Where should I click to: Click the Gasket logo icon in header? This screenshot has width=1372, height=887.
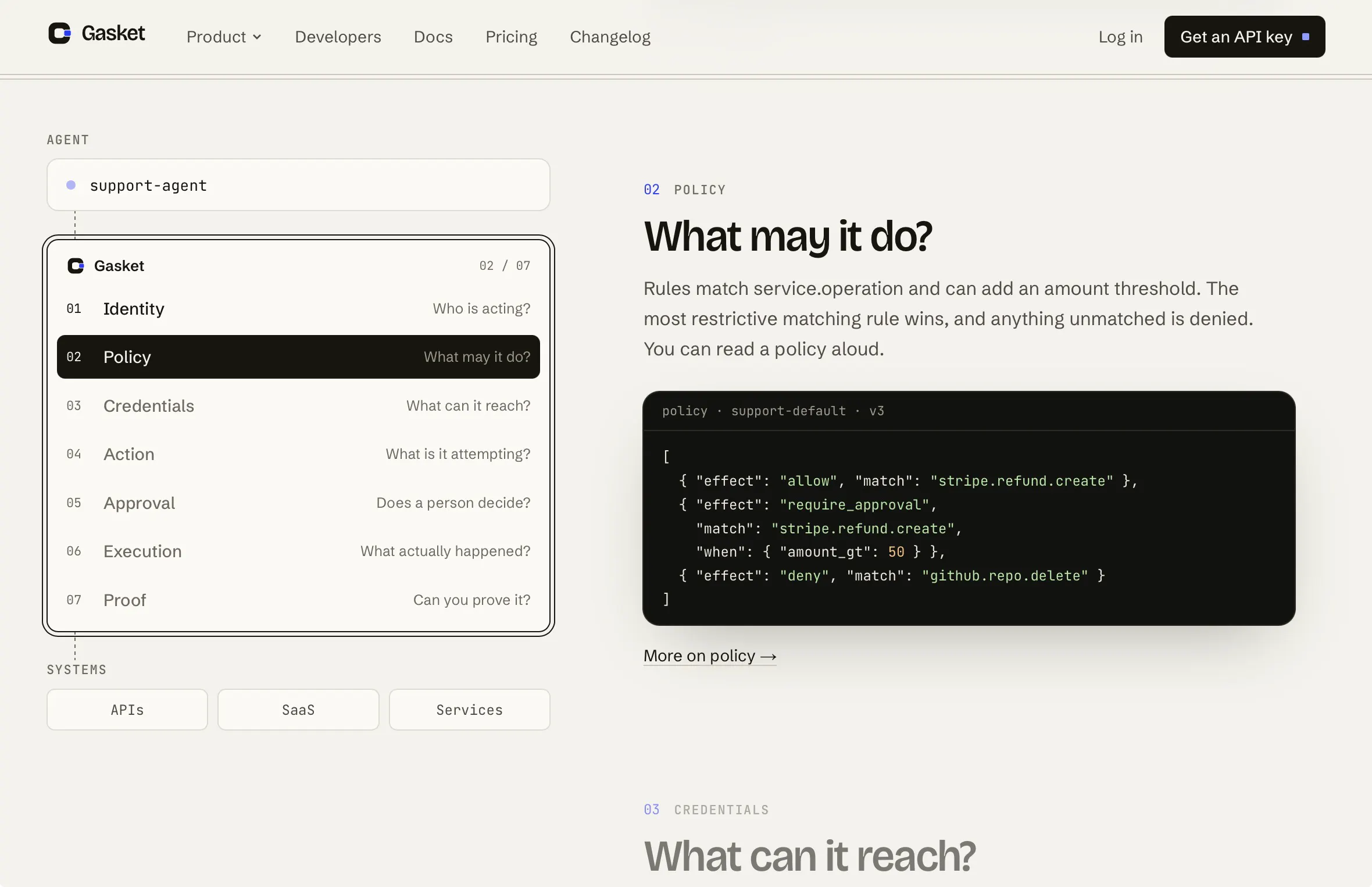coord(59,33)
